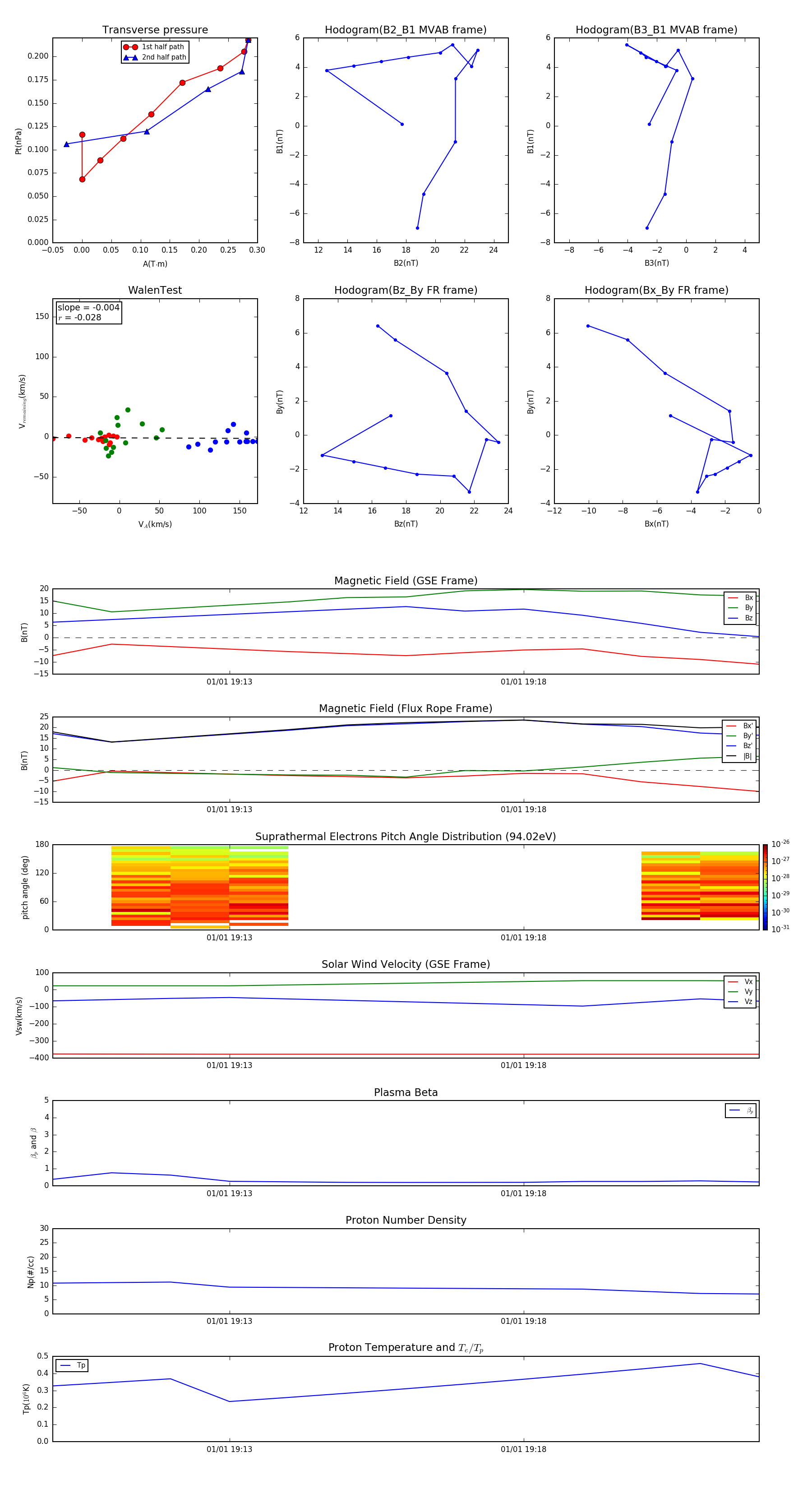
Task: Select the "By'" legend entry in Flux Rope panel
Action: tap(740, 736)
